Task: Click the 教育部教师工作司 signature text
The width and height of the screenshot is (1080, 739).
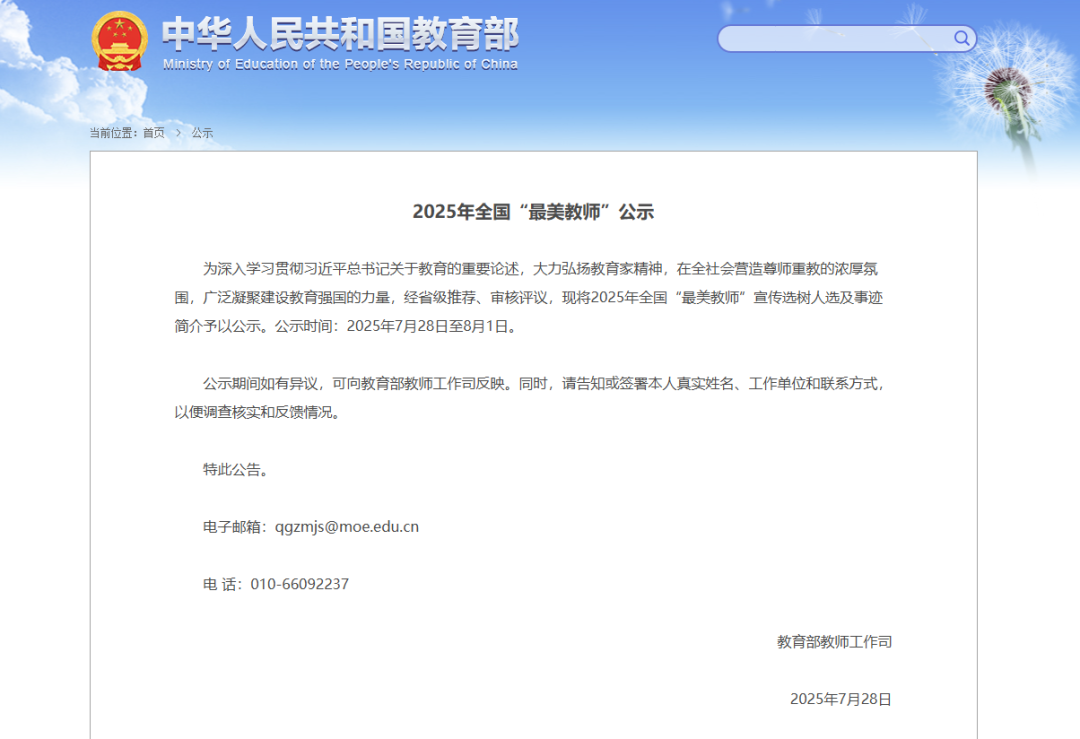Action: point(834,642)
